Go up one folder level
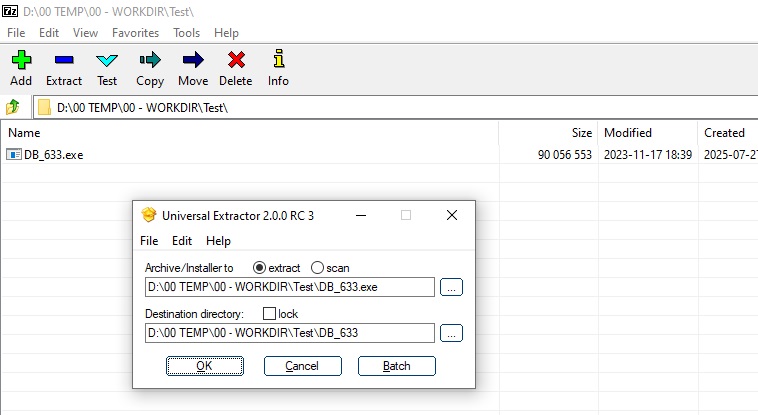The width and height of the screenshot is (758, 415). [x=13, y=107]
